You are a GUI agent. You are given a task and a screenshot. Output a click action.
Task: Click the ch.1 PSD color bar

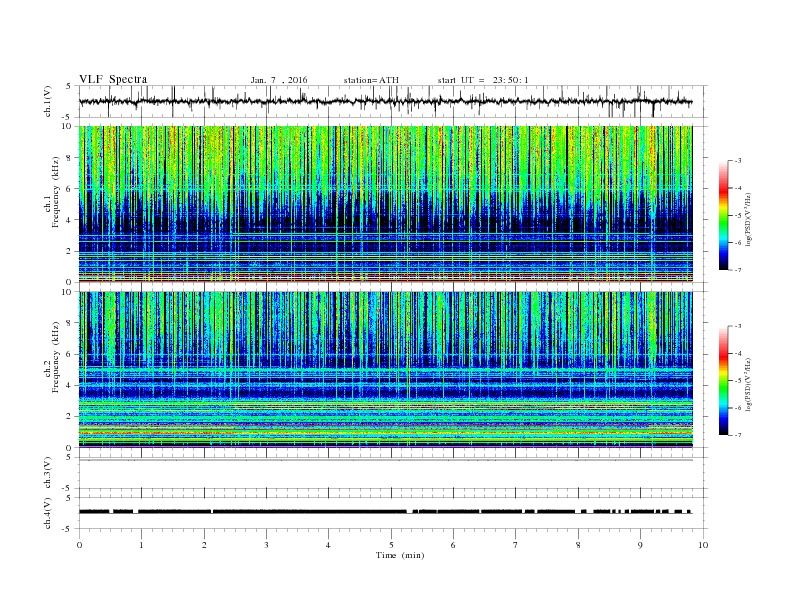tap(723, 215)
